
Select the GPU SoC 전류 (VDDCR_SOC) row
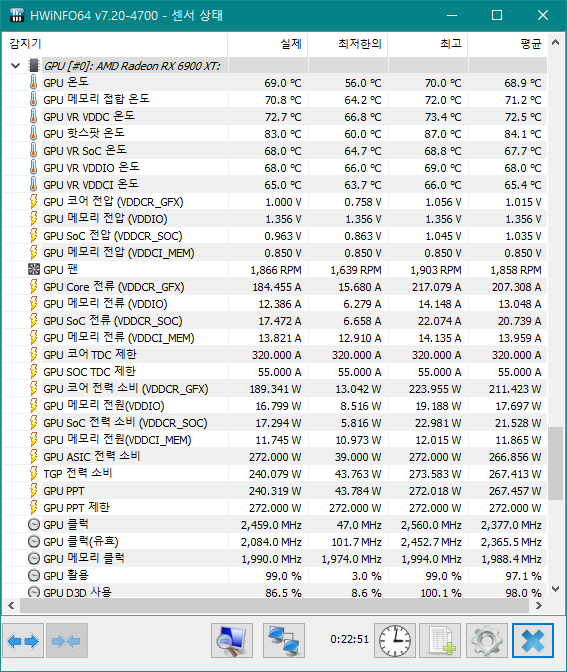point(275,321)
